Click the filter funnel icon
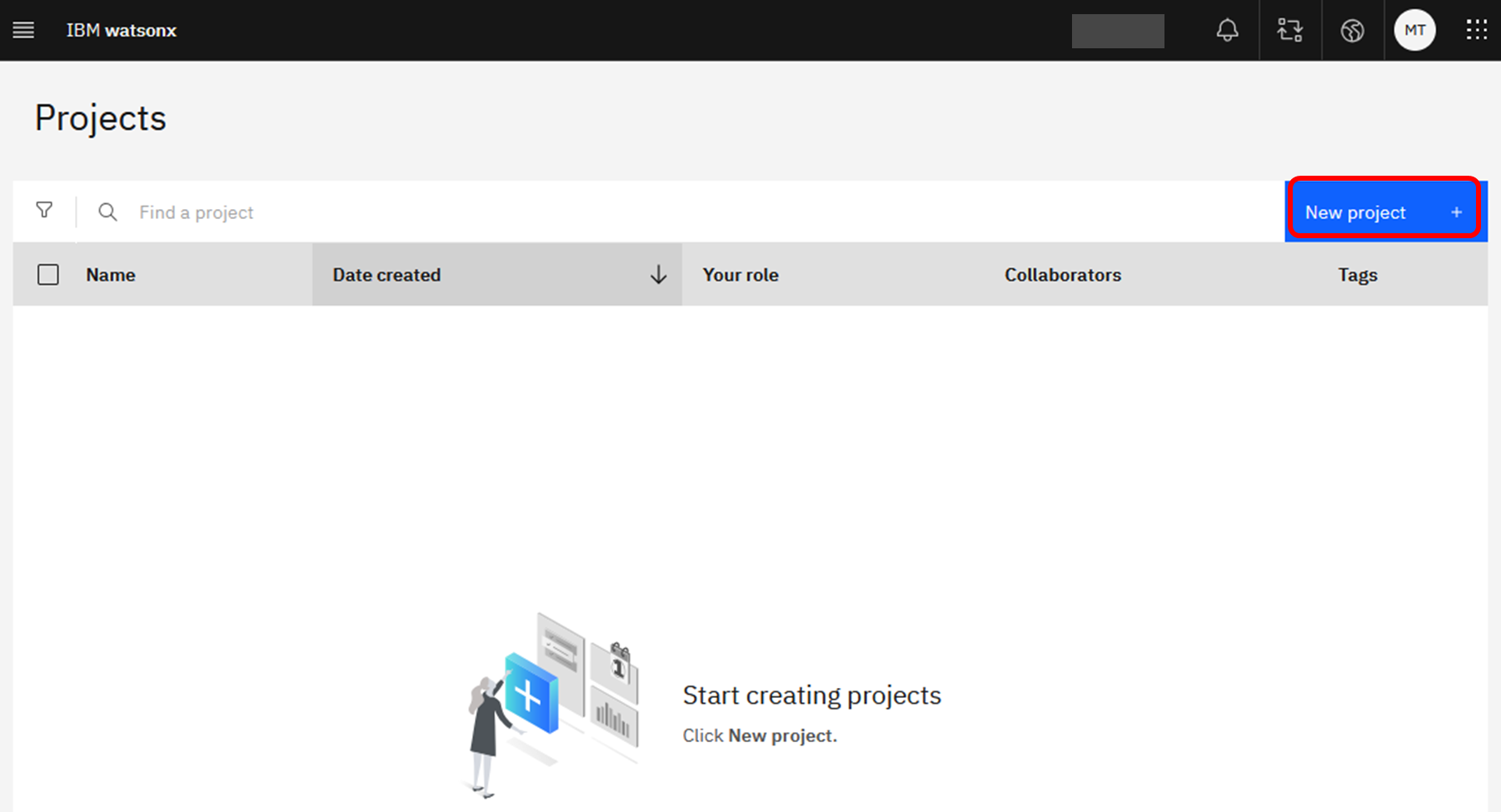This screenshot has width=1501, height=812. 44,211
